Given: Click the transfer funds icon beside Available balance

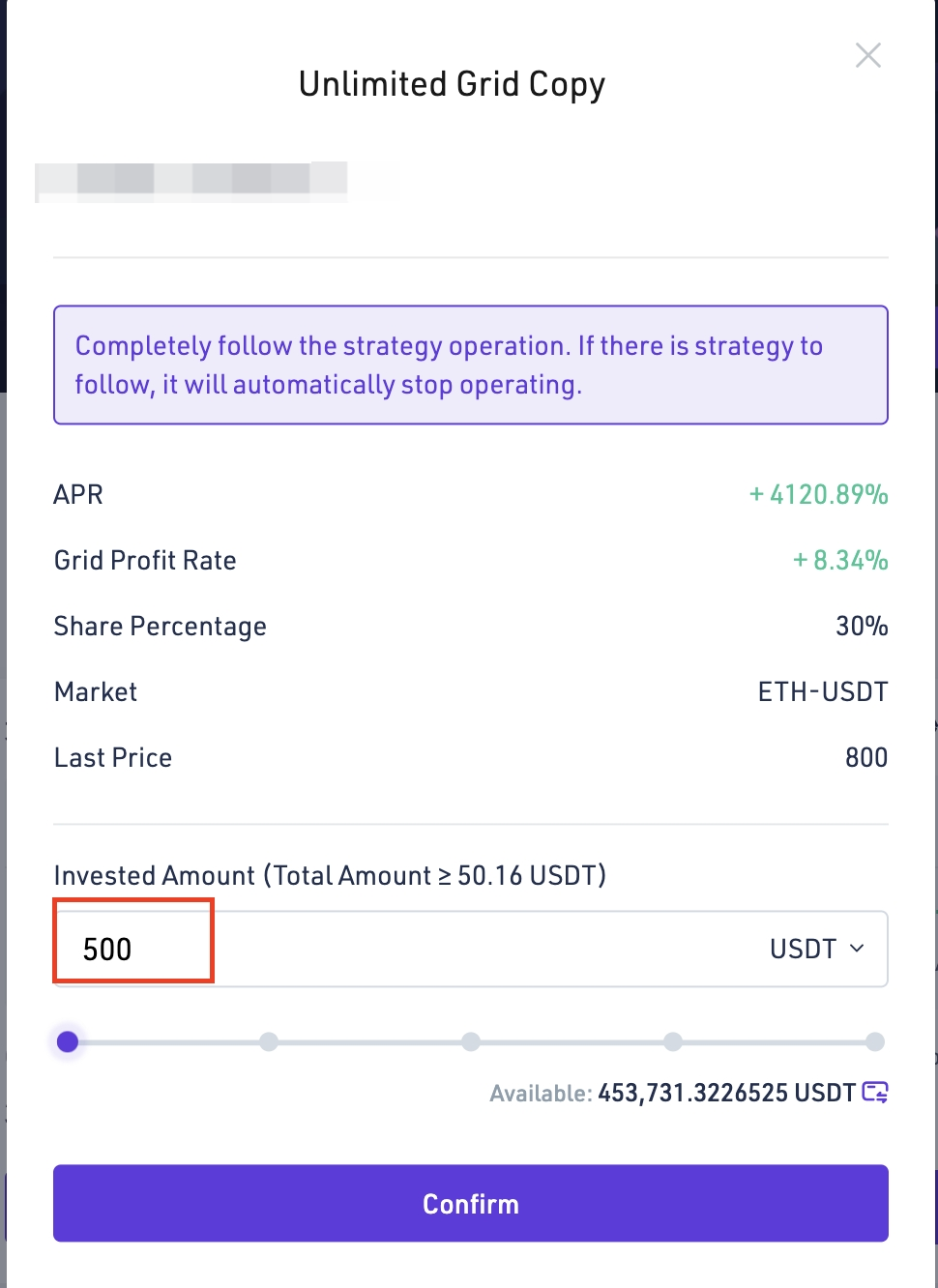Looking at the screenshot, I should coord(873,1092).
